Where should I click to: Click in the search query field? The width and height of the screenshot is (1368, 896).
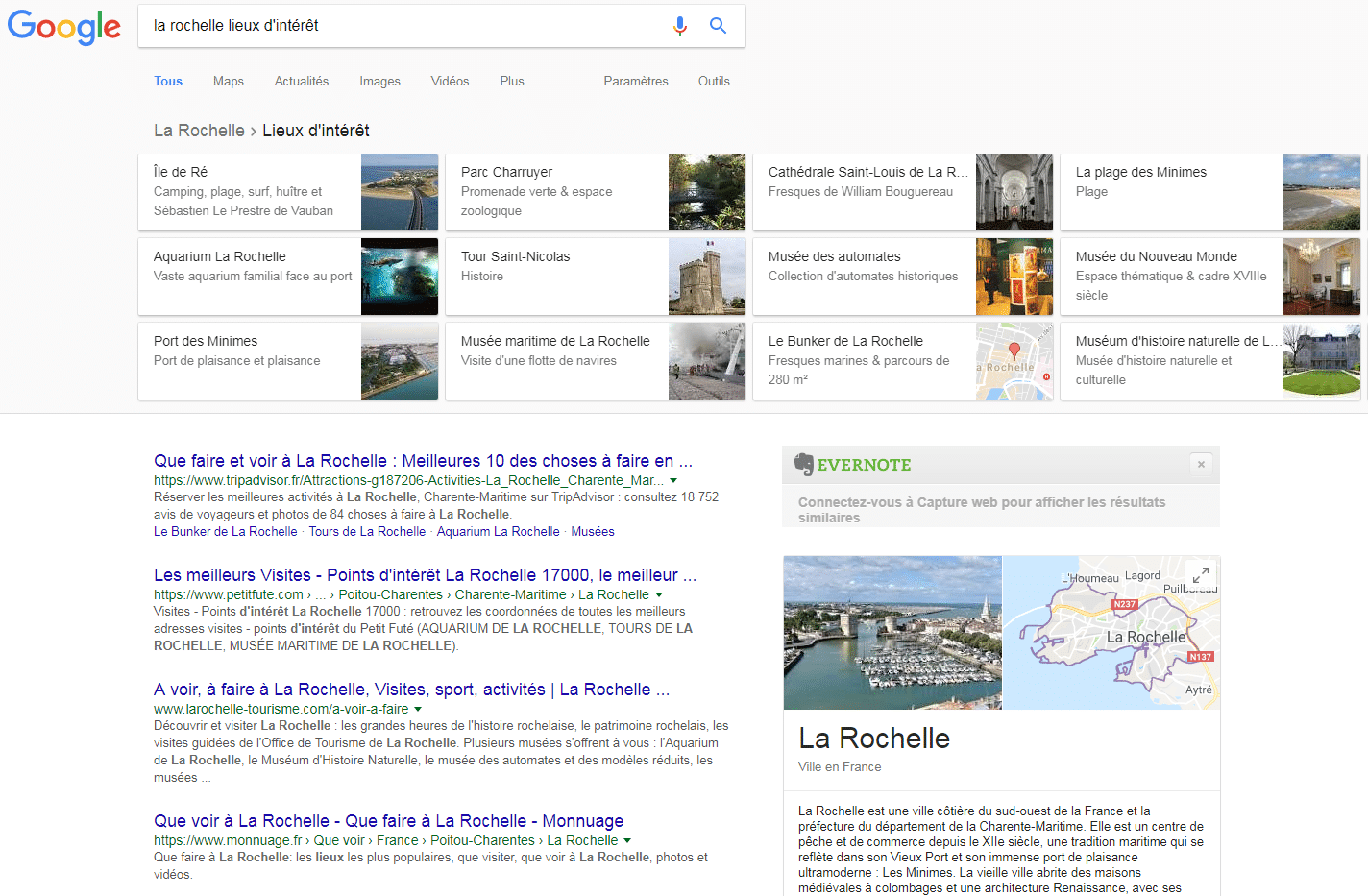(403, 26)
